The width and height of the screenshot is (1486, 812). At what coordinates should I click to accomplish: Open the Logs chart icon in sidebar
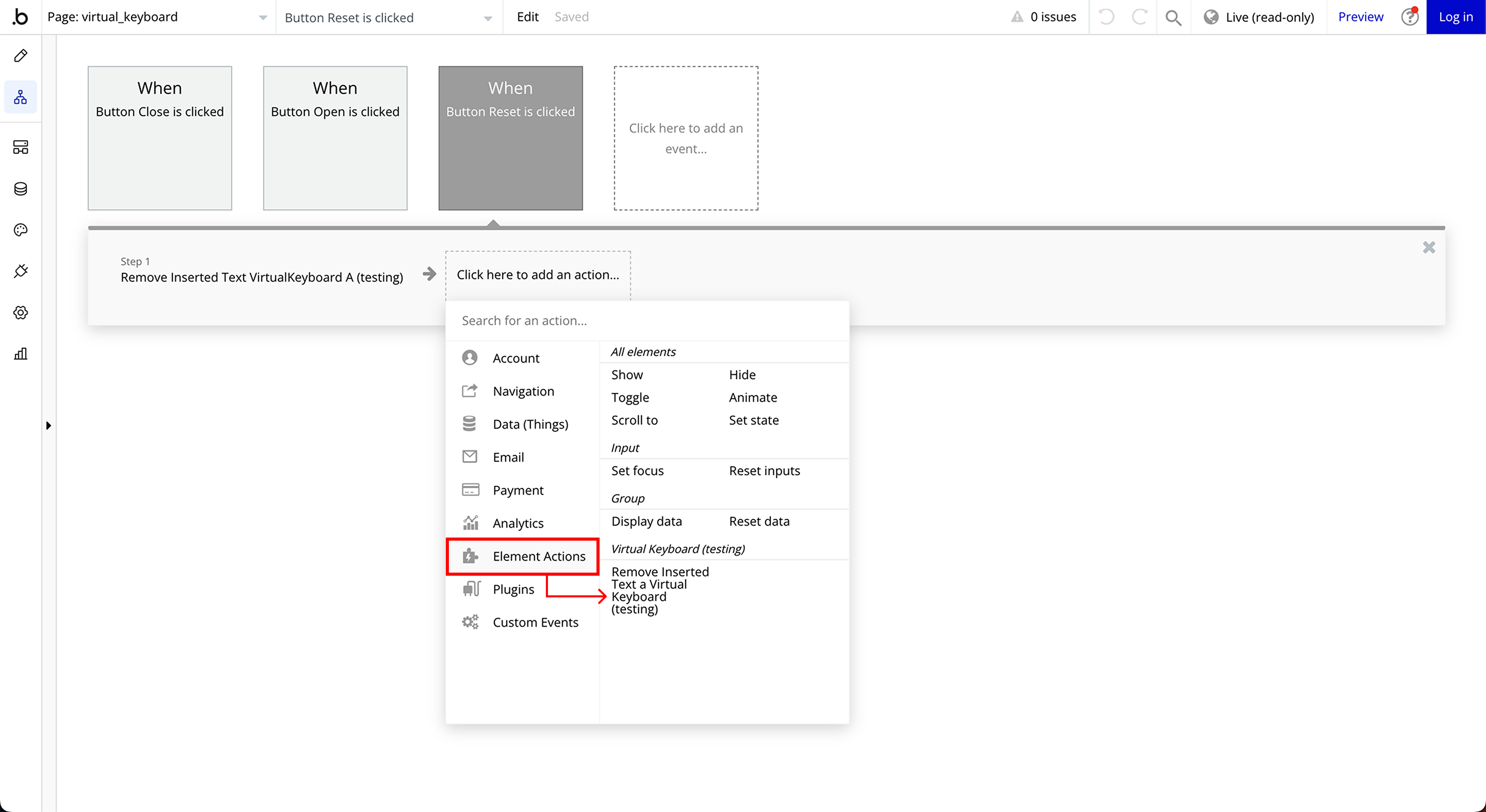[21, 354]
